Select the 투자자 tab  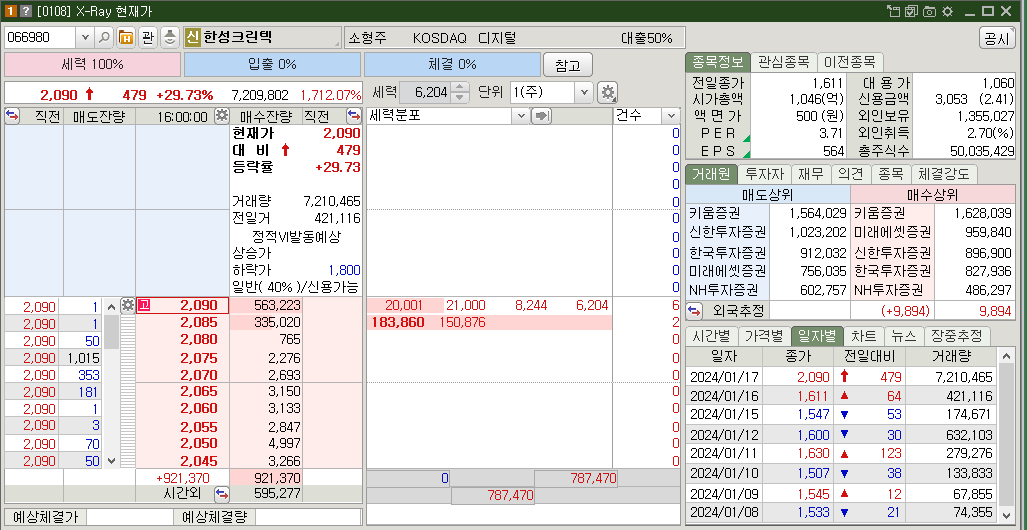(764, 174)
